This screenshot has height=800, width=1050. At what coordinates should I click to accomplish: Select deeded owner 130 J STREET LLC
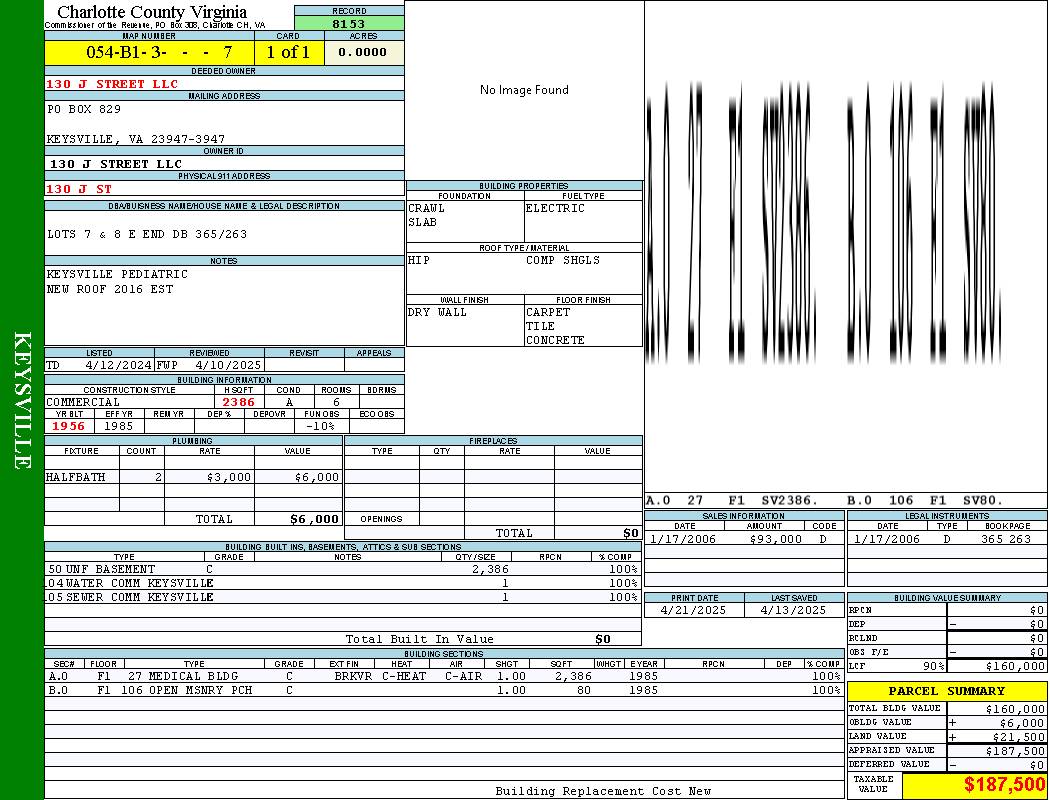(x=112, y=84)
